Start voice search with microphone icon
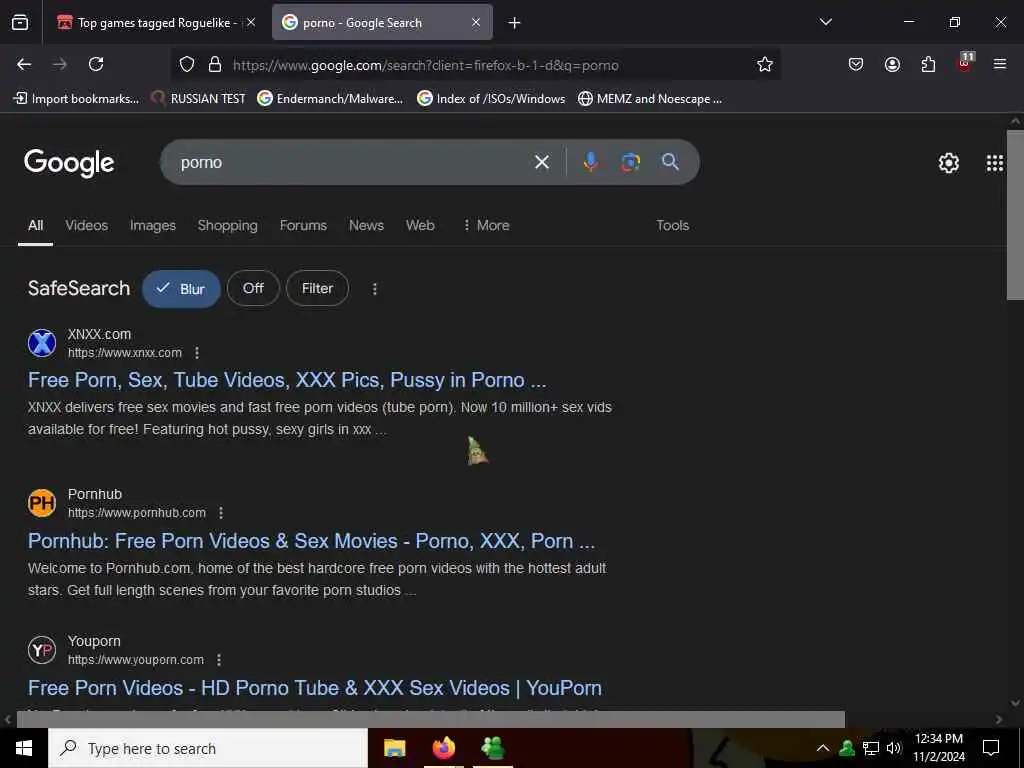Screen dimensions: 1024x768 [590, 162]
